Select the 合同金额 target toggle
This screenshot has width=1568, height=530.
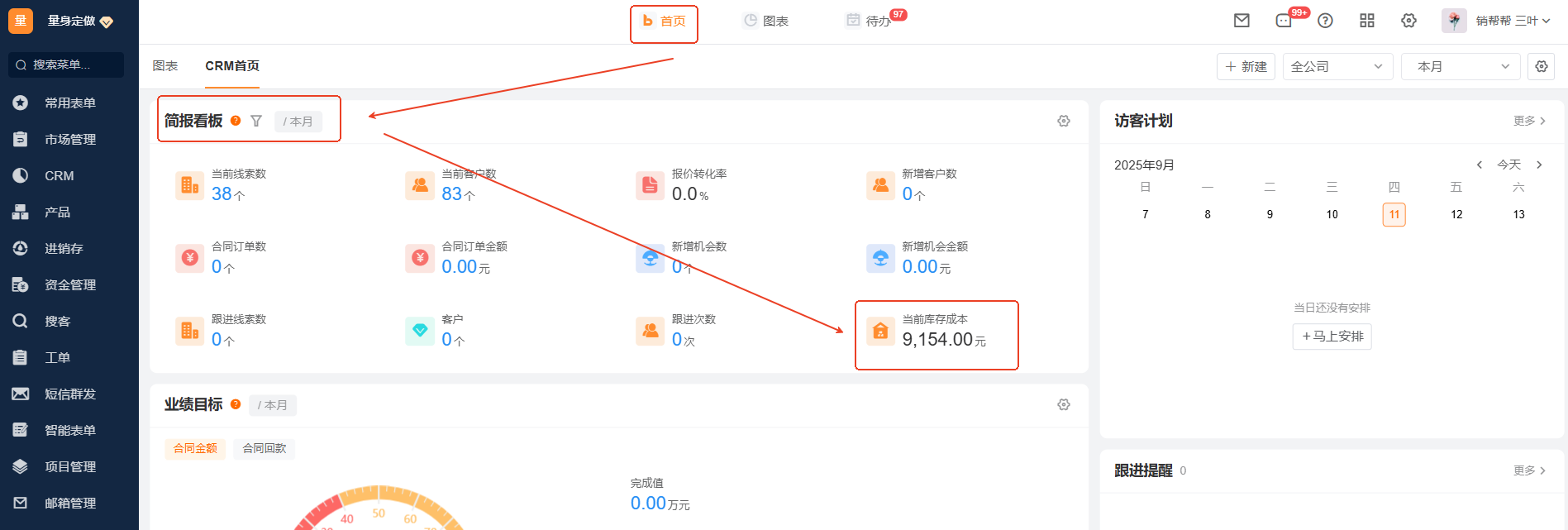[195, 448]
